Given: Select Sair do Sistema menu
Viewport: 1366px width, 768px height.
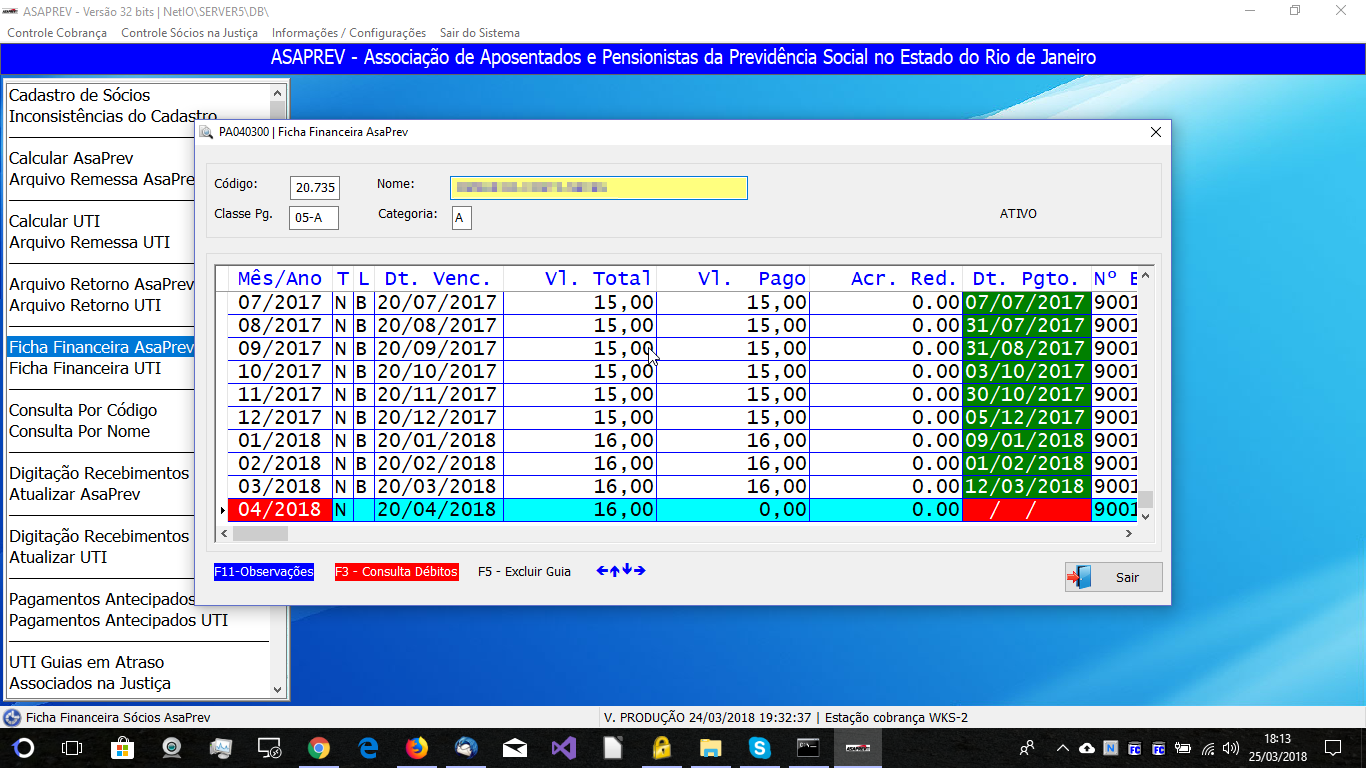Looking at the screenshot, I should [x=480, y=33].
